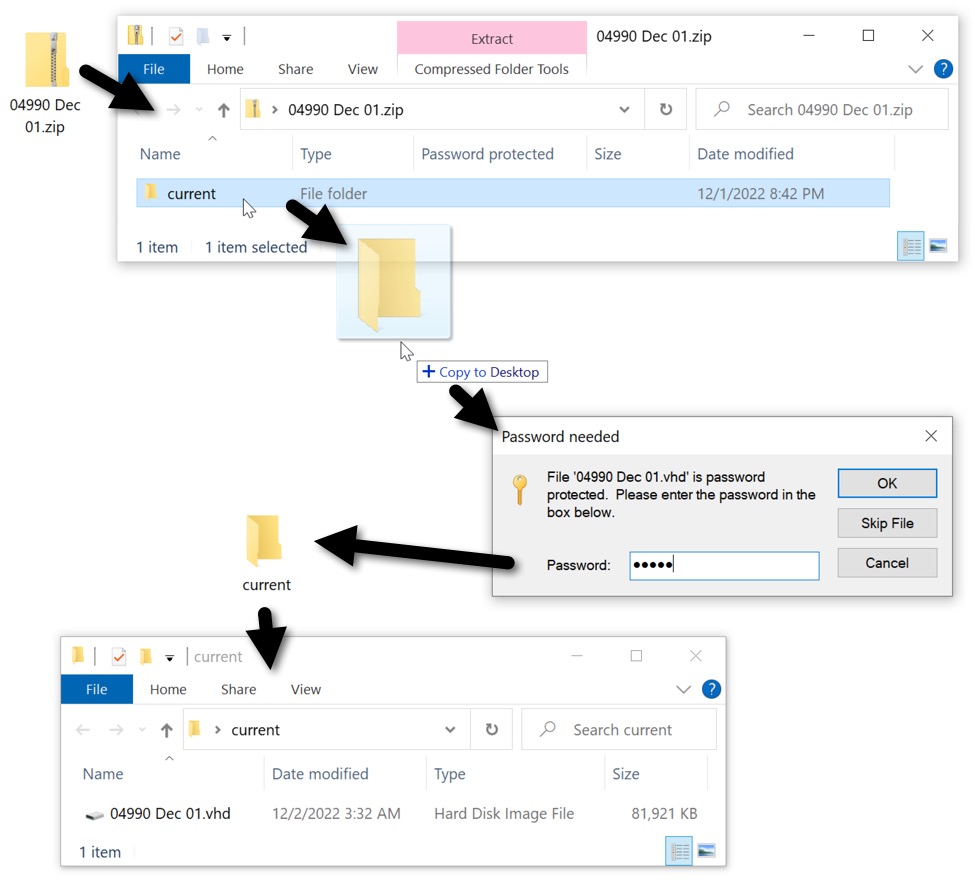The image size is (975, 885).
Task: Select the current folder row in zip
Action: click(x=513, y=193)
